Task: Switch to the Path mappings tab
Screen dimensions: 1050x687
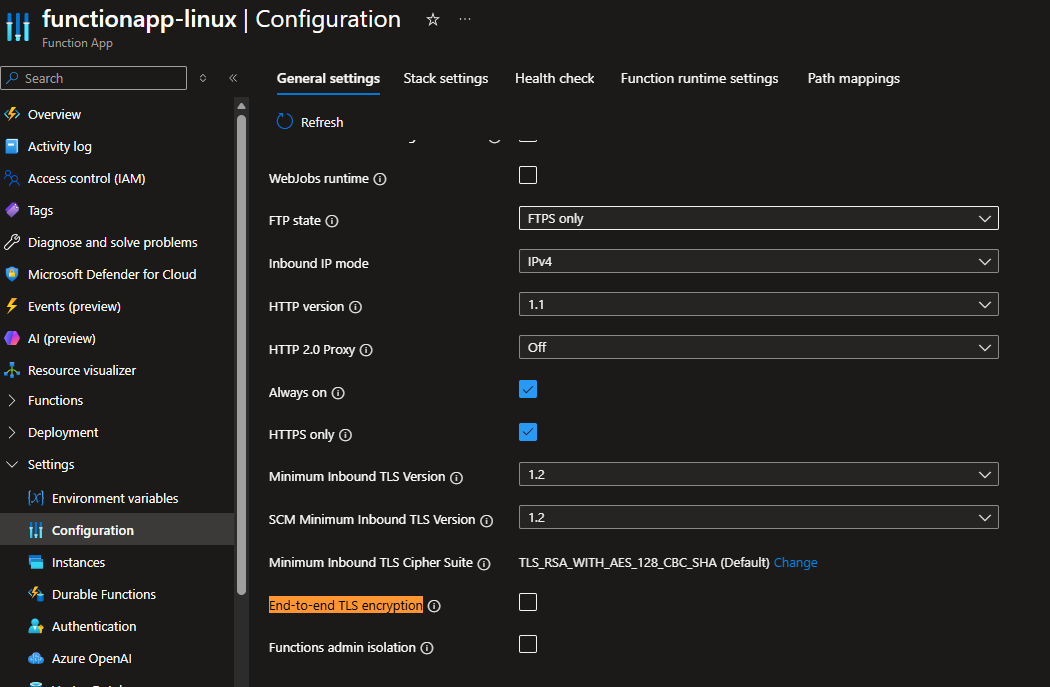Action: [853, 78]
